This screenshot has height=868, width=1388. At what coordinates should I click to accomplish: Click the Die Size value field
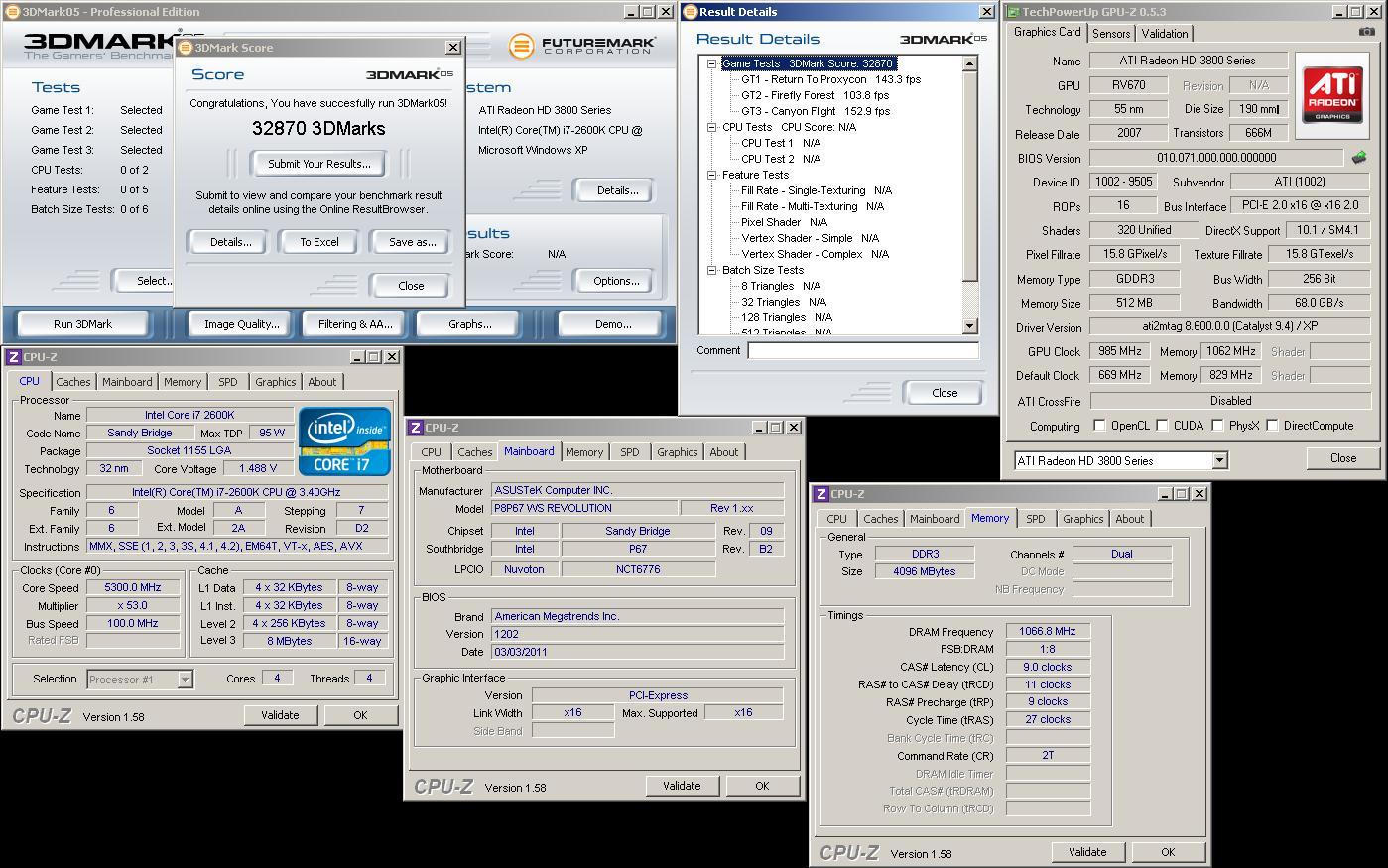1259,109
